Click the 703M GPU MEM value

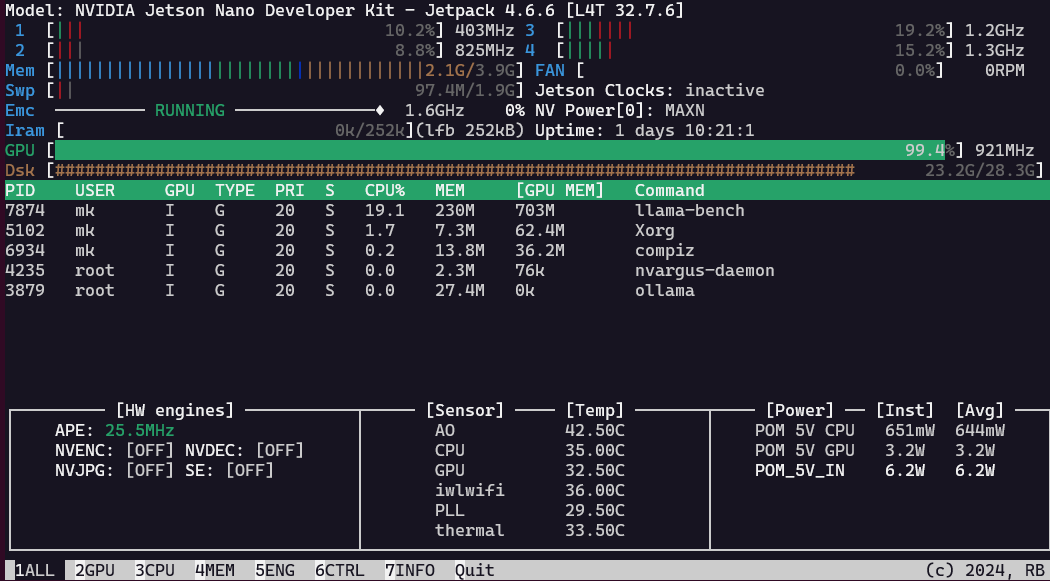[x=535, y=210]
